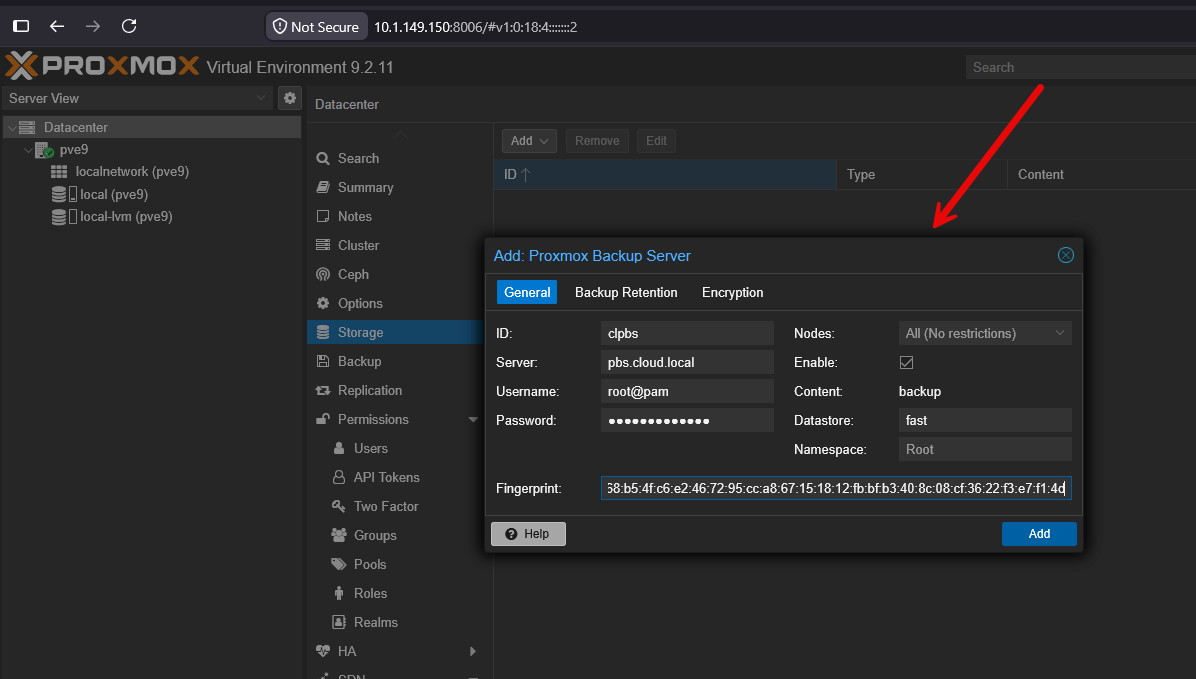The width and height of the screenshot is (1196, 679).
Task: Click the Content column header
Action: click(x=1101, y=175)
